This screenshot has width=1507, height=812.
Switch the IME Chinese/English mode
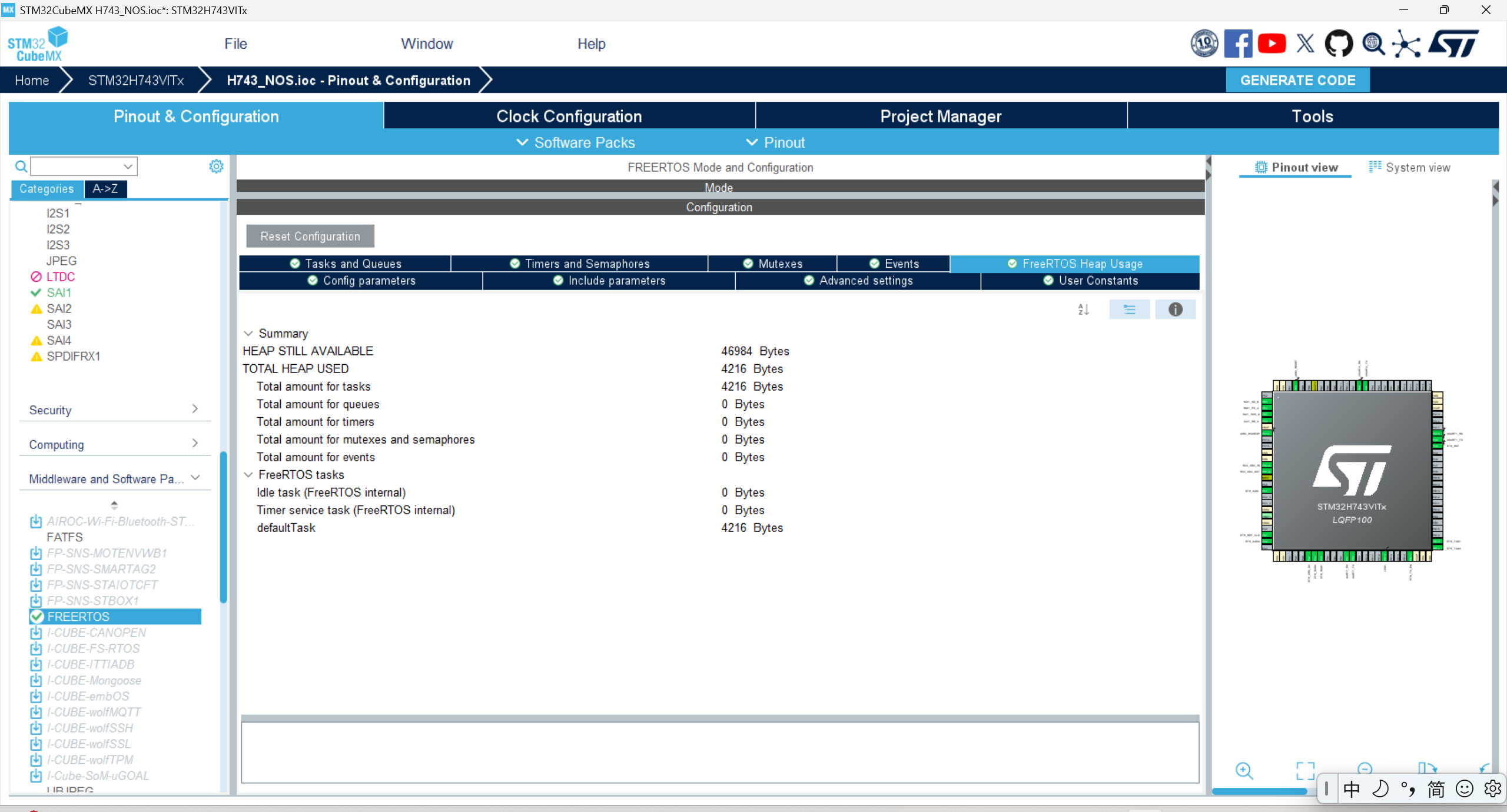(1351, 789)
